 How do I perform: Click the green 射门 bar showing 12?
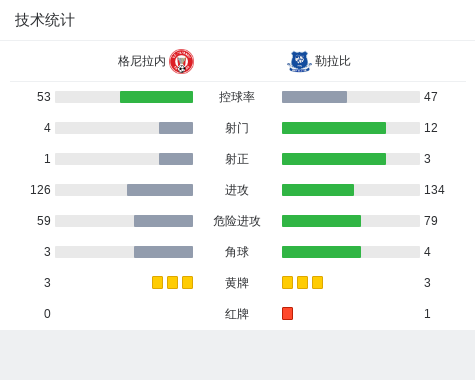click(x=334, y=128)
